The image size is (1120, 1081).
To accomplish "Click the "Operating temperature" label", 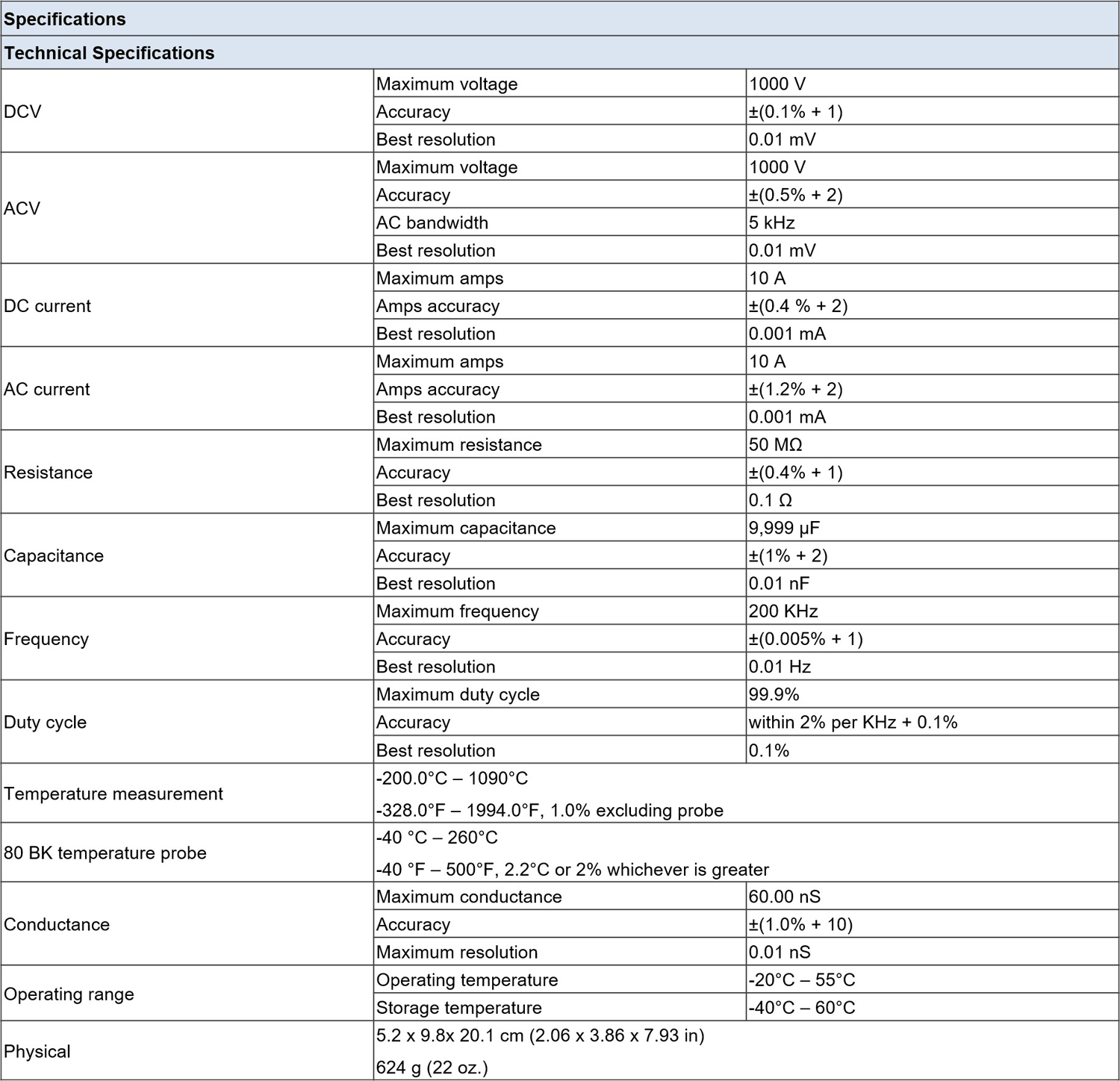I will 467,980.
